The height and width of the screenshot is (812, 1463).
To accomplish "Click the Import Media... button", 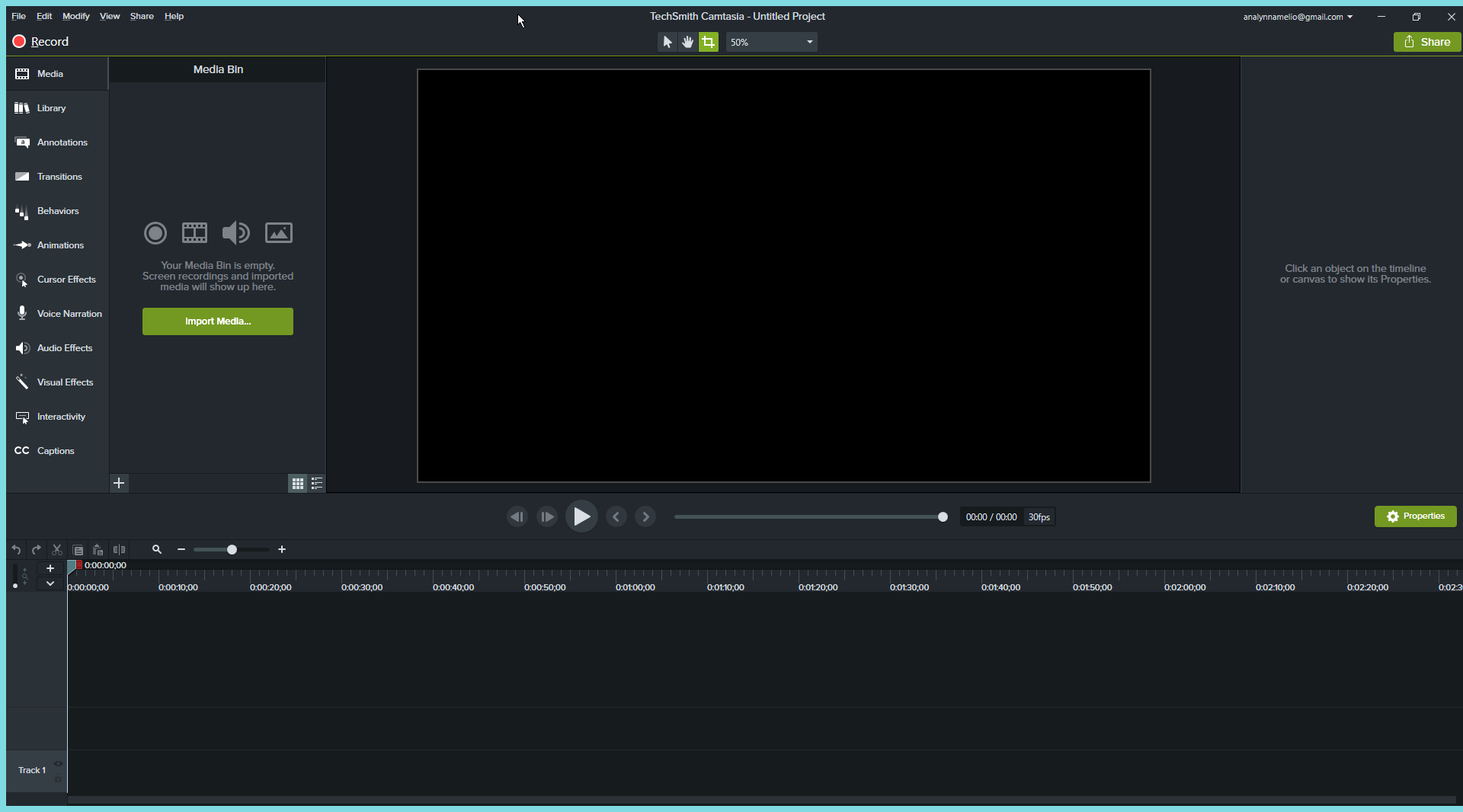I will (218, 321).
